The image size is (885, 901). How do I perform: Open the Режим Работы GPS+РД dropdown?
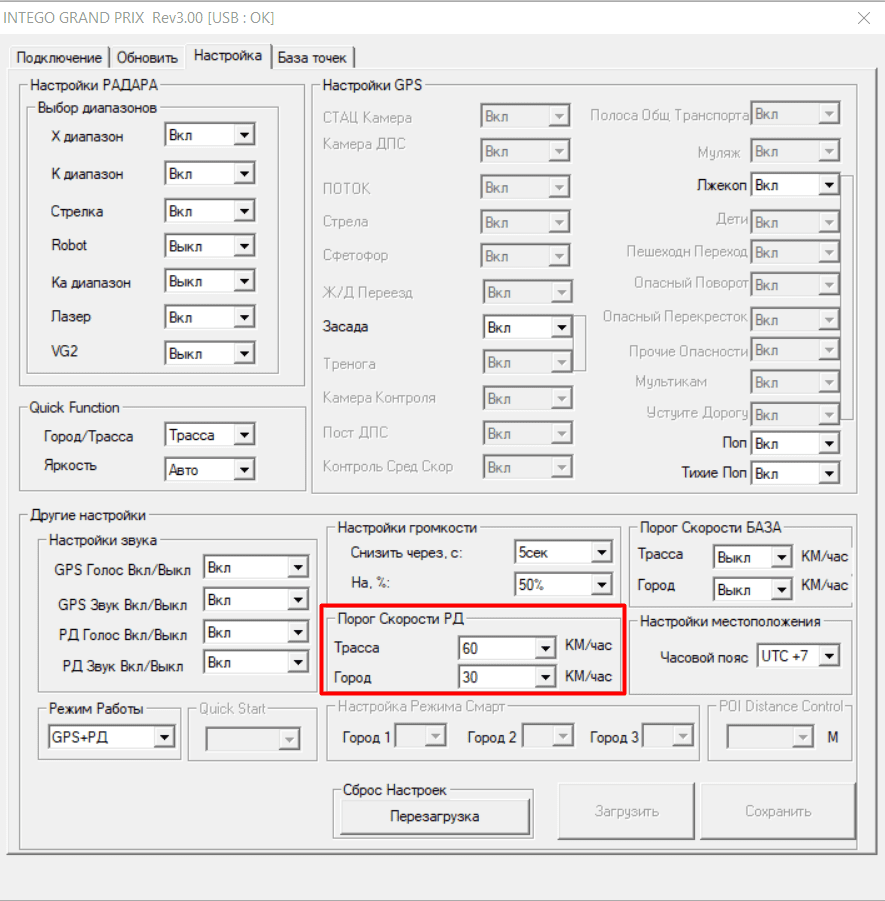pos(163,738)
